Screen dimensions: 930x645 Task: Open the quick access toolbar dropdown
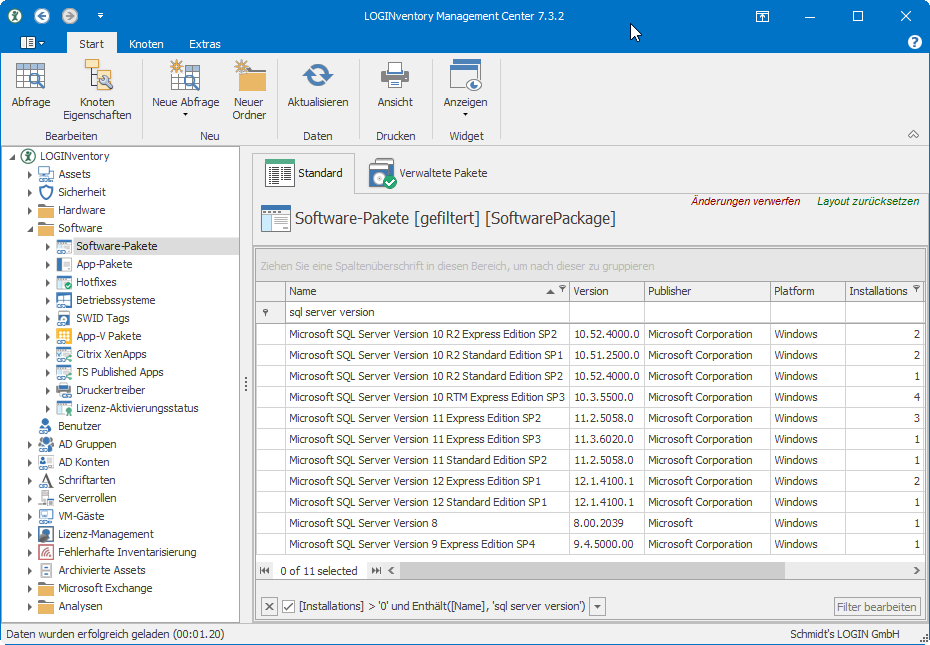click(100, 15)
